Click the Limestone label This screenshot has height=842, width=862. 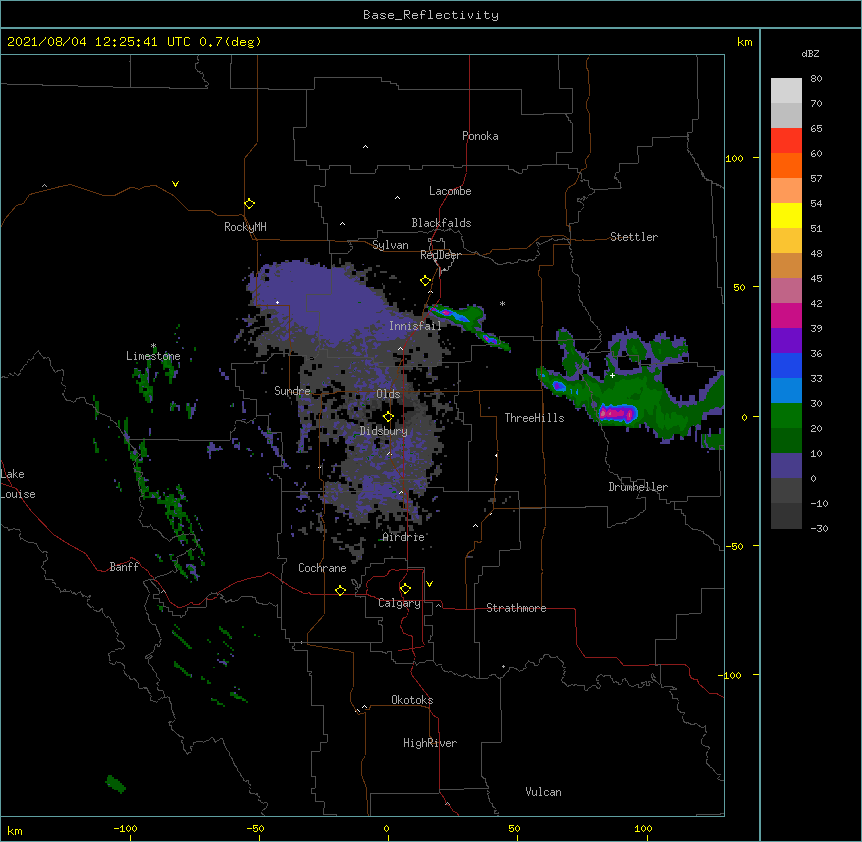[153, 356]
